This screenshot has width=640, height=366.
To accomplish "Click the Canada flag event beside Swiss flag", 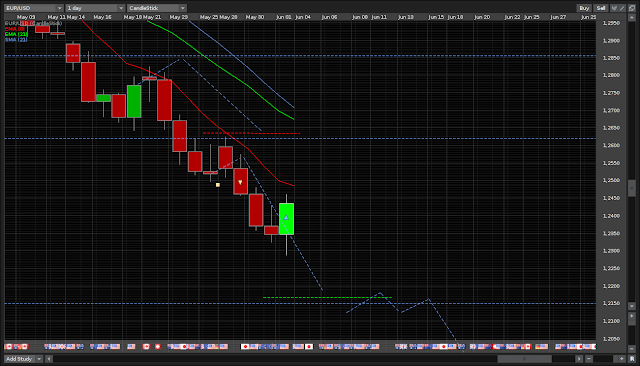I will [x=146, y=346].
